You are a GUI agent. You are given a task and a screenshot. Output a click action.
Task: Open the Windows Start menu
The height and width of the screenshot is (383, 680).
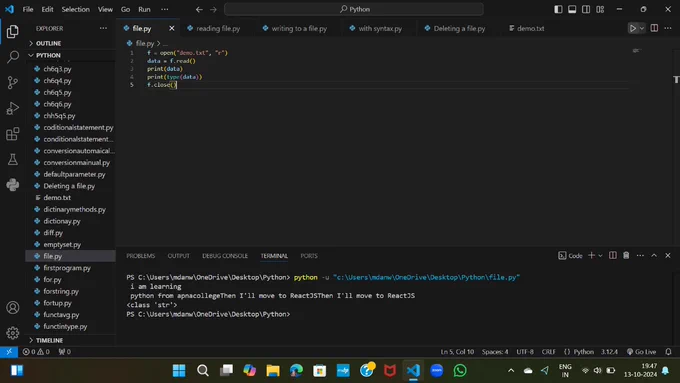coord(179,370)
